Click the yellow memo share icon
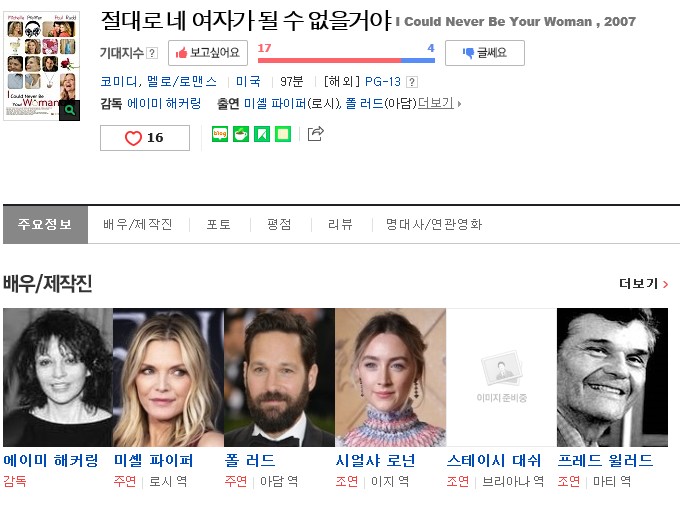 [x=283, y=134]
